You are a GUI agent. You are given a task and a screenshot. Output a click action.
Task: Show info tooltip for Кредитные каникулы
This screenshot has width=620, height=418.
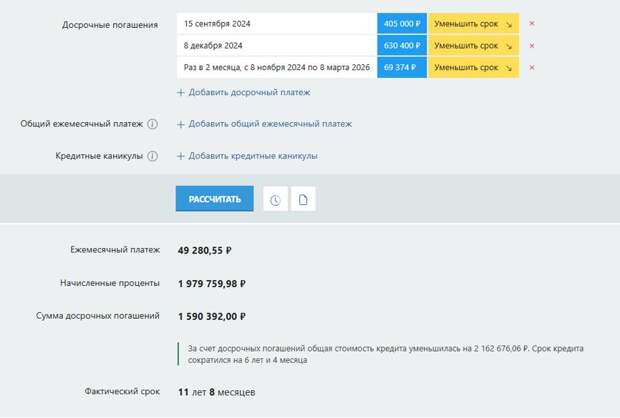[x=153, y=156]
